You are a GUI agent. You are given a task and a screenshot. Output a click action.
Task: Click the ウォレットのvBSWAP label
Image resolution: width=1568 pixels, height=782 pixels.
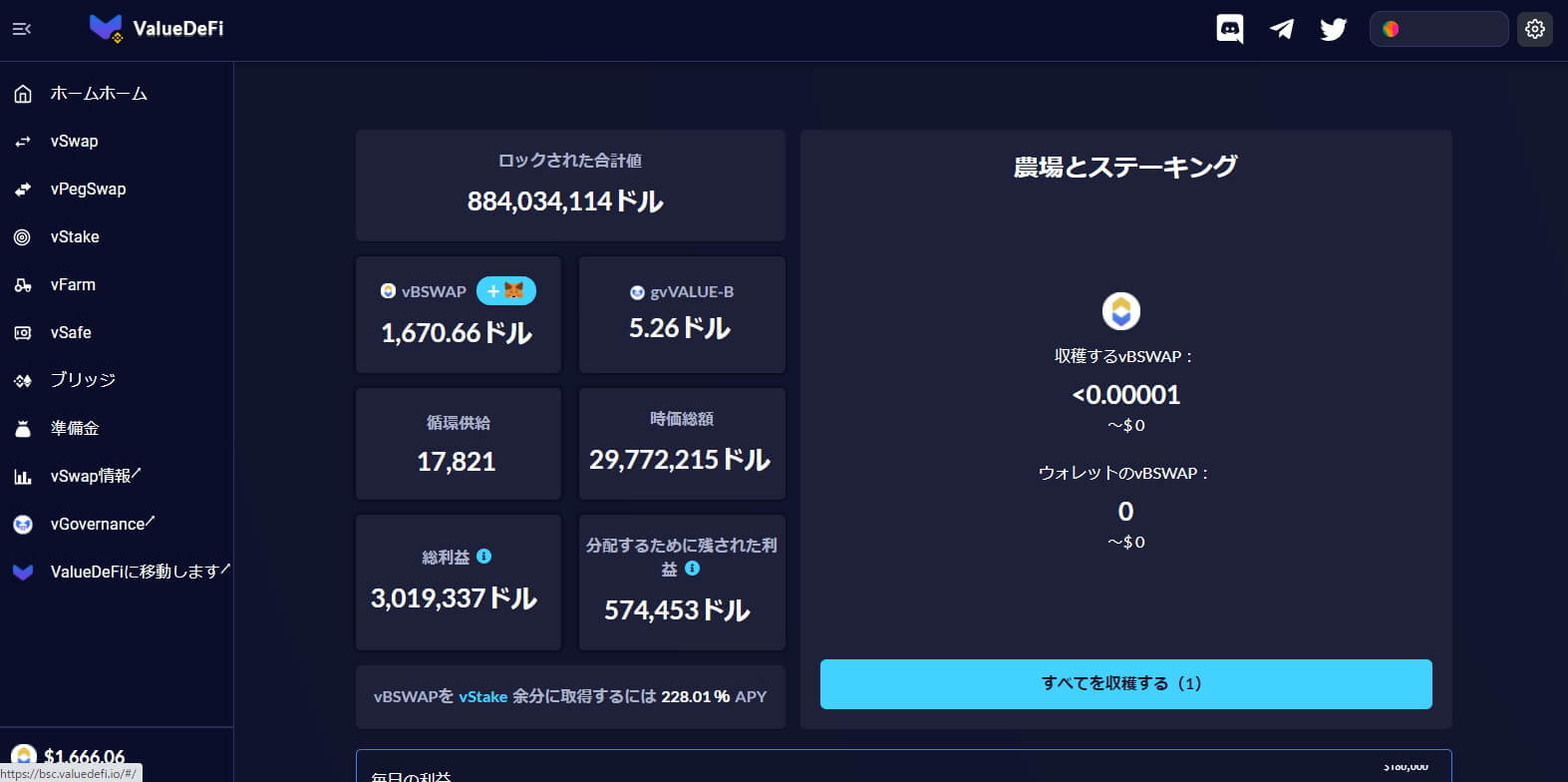click(x=1123, y=473)
